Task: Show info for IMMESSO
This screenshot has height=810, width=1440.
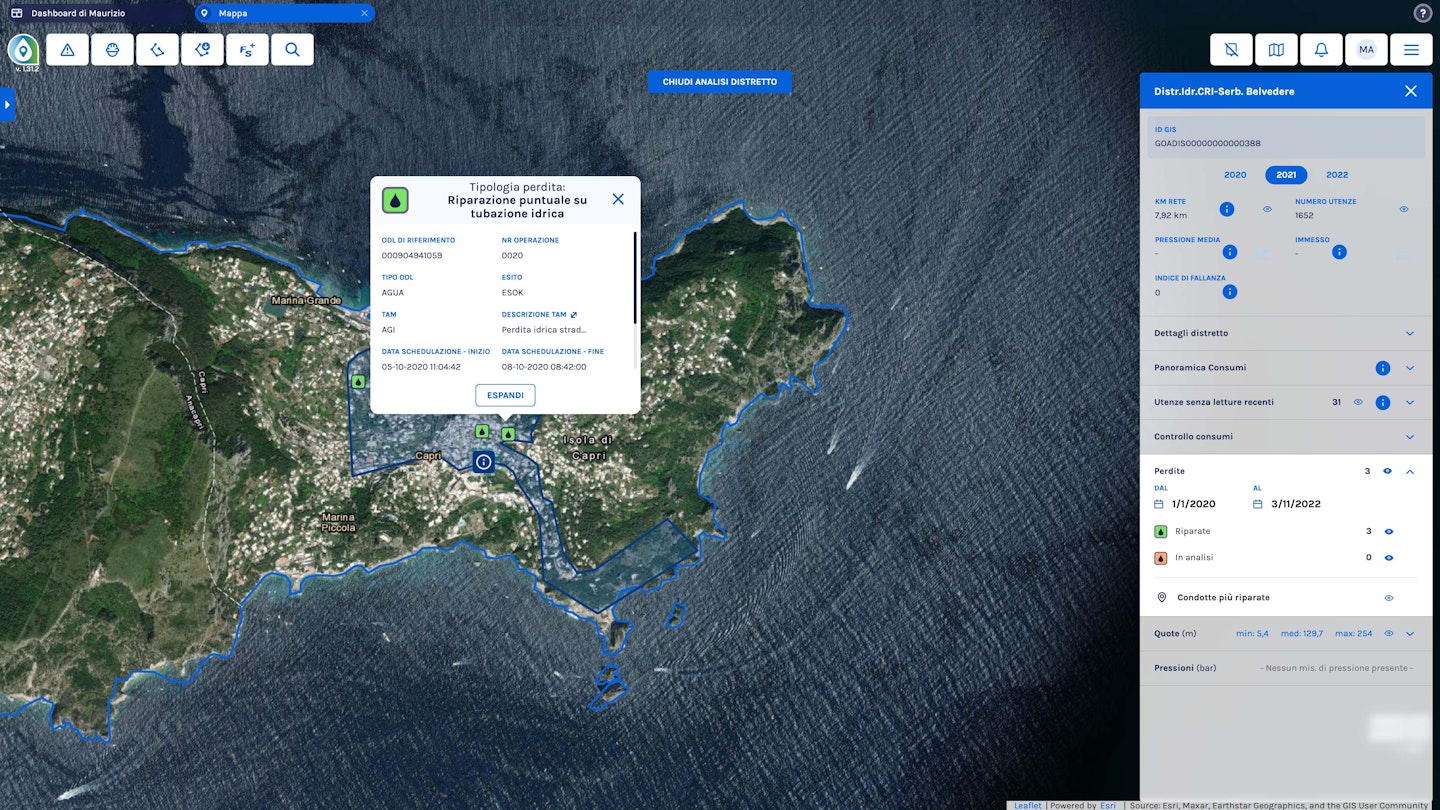Action: click(x=1339, y=252)
